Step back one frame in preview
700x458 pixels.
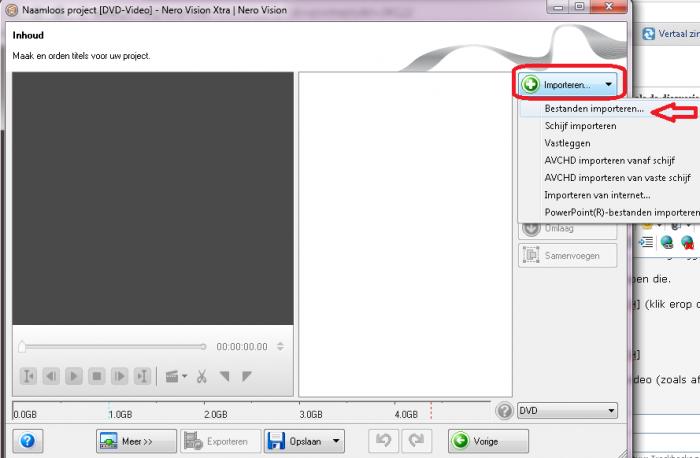pyautogui.click(x=51, y=376)
